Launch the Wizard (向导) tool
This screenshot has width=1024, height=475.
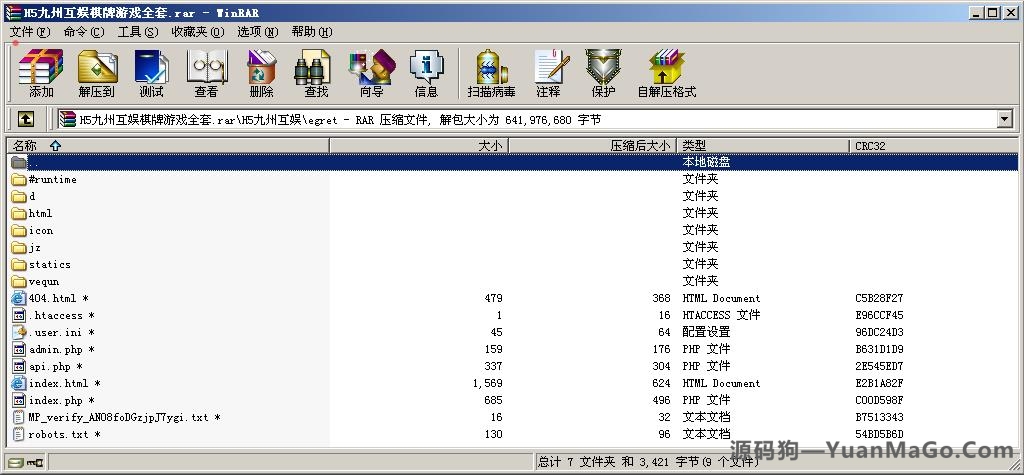click(x=372, y=73)
